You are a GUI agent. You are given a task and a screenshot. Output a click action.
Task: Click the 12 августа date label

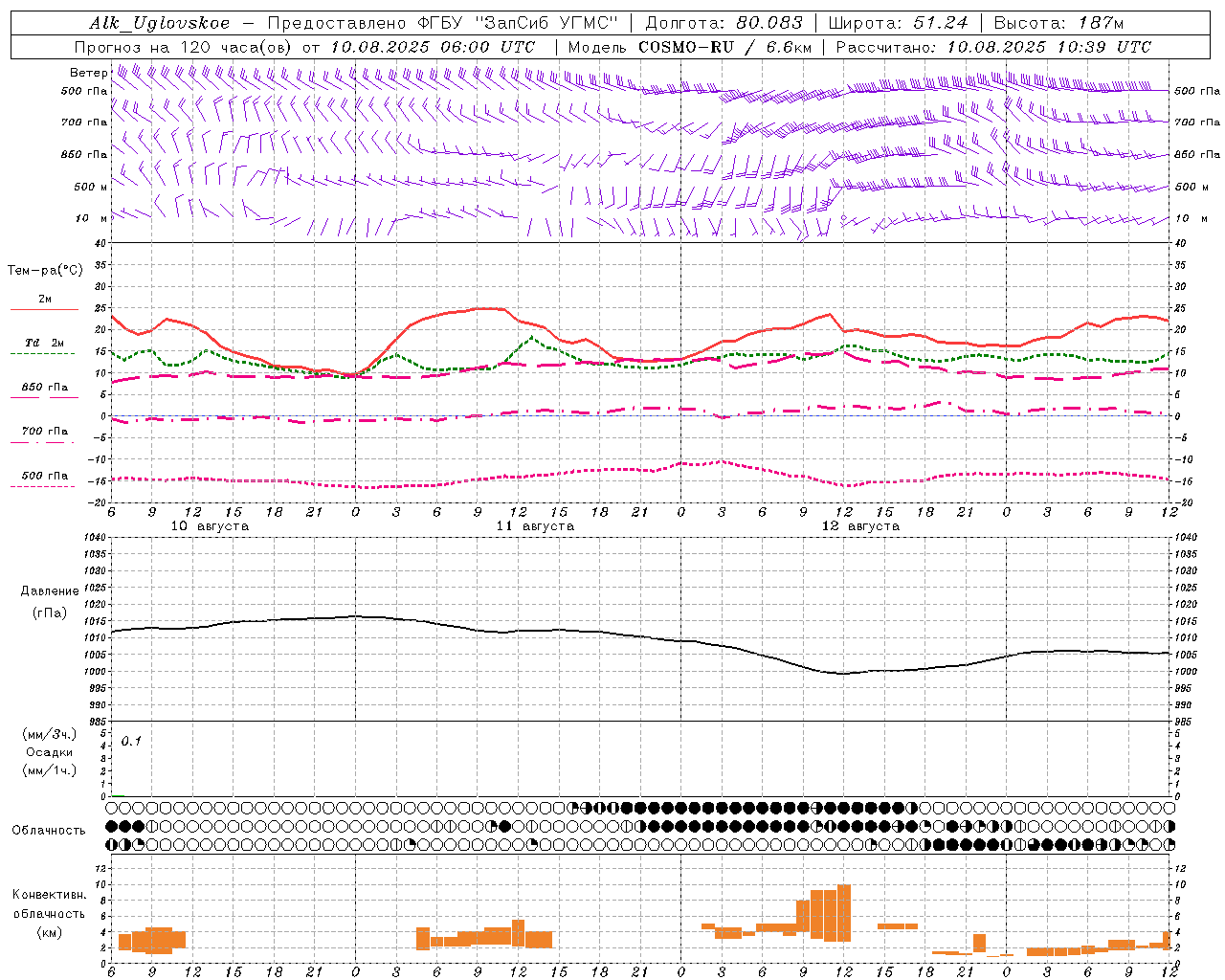(x=860, y=526)
